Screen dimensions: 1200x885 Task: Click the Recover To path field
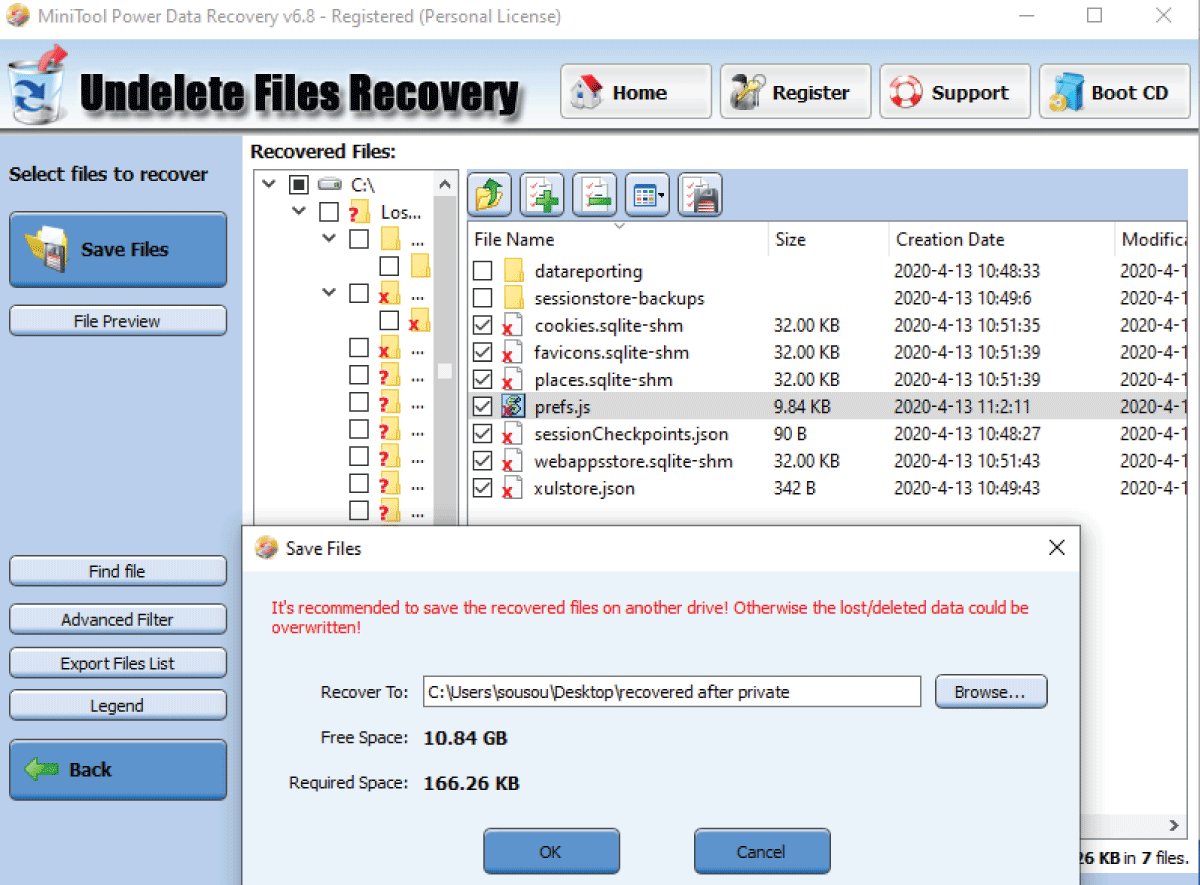click(x=671, y=691)
